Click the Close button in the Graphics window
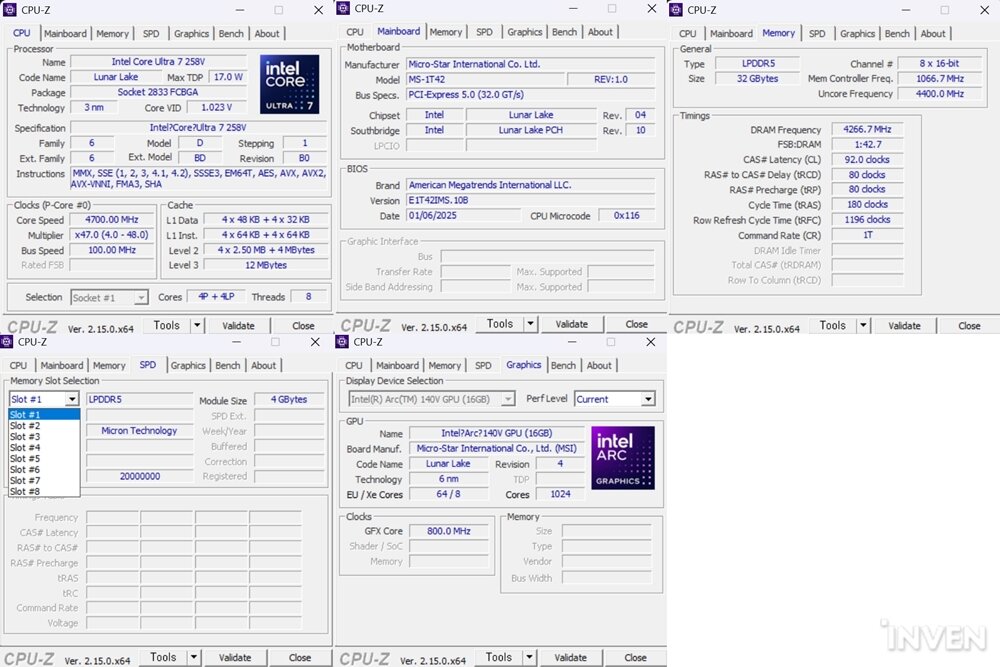1000x667 pixels. pos(635,657)
